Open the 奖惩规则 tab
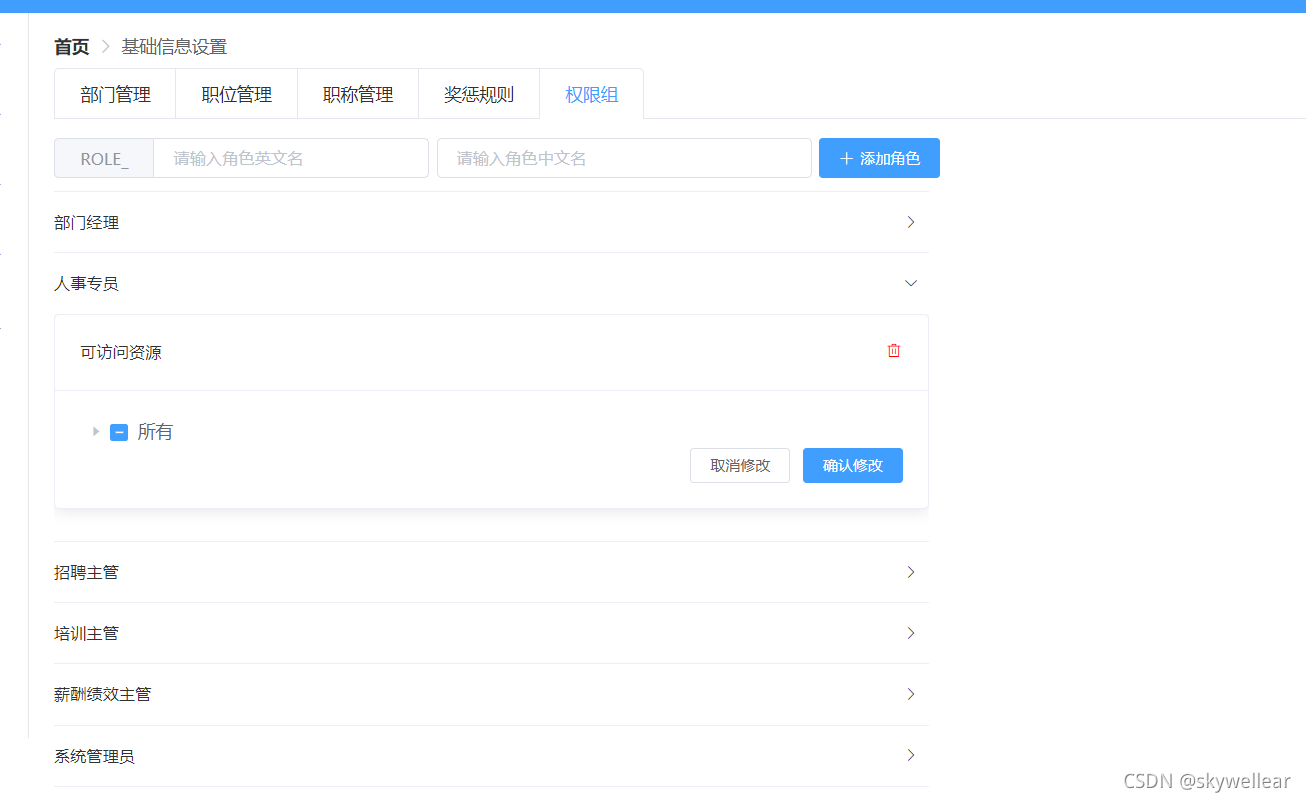The width and height of the screenshot is (1306, 802). [x=478, y=93]
